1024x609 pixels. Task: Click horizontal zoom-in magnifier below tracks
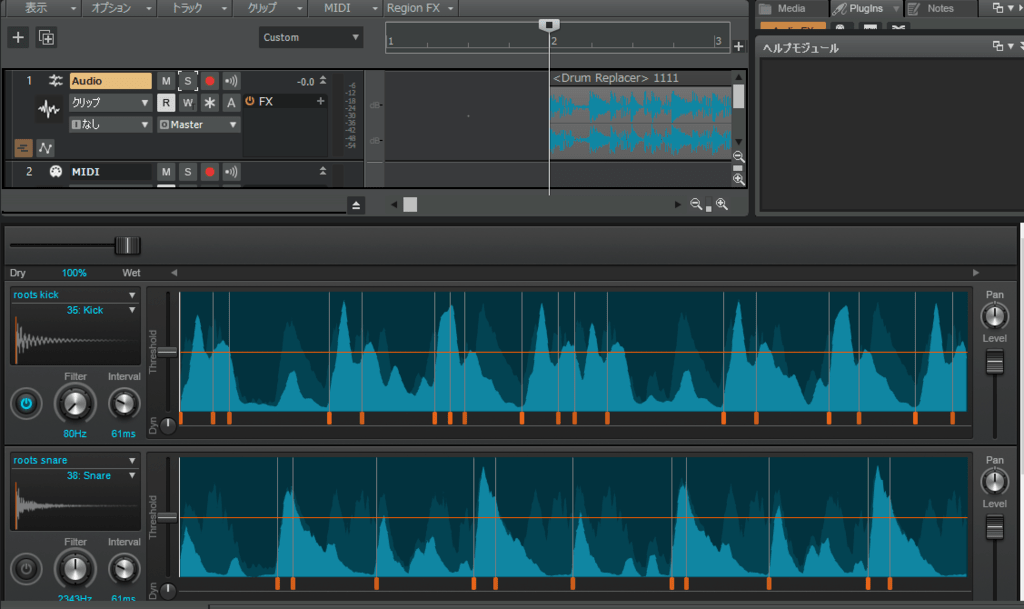point(722,204)
